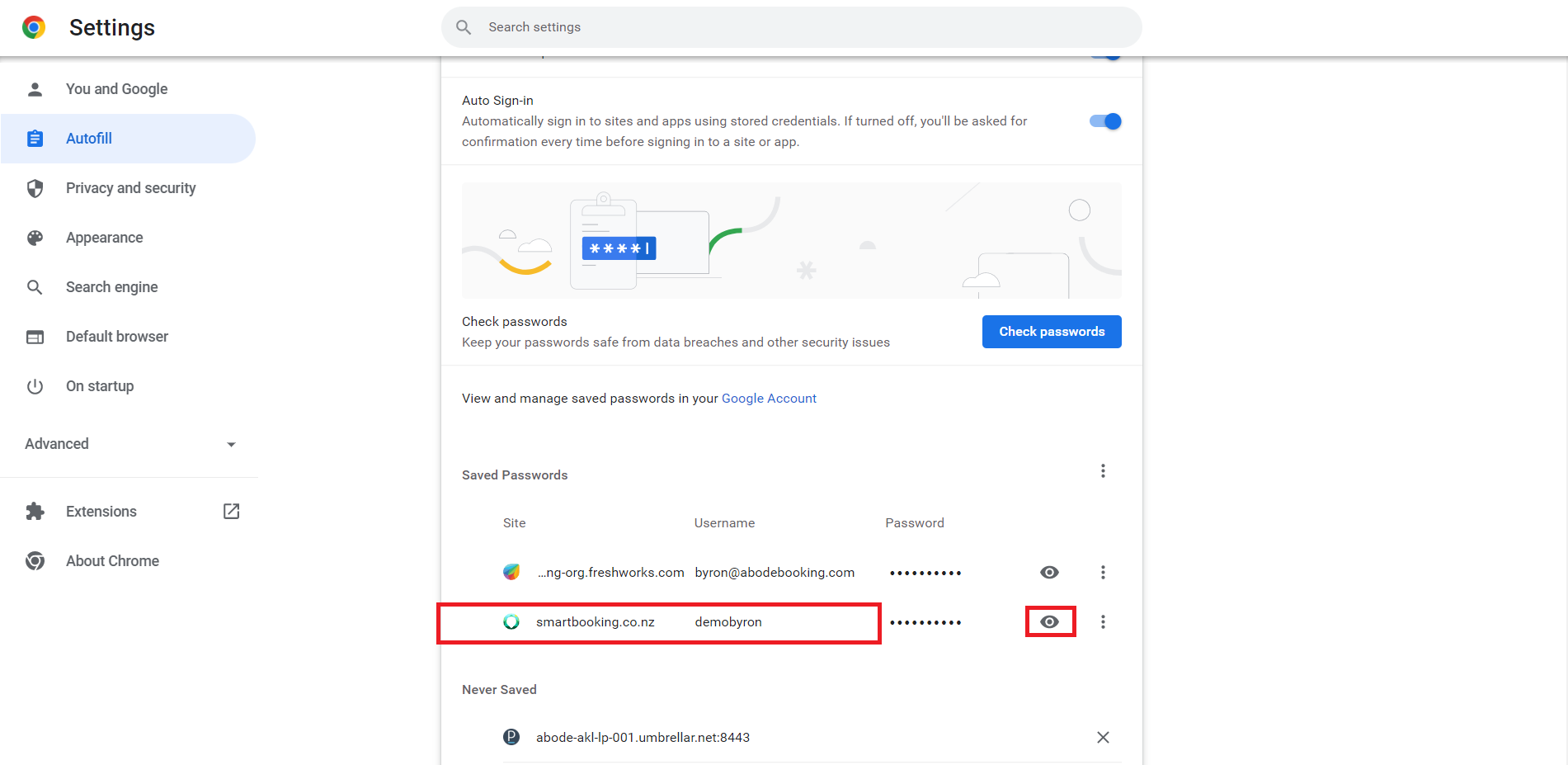Click the demobyron username
The image size is (1568, 765).
(728, 622)
